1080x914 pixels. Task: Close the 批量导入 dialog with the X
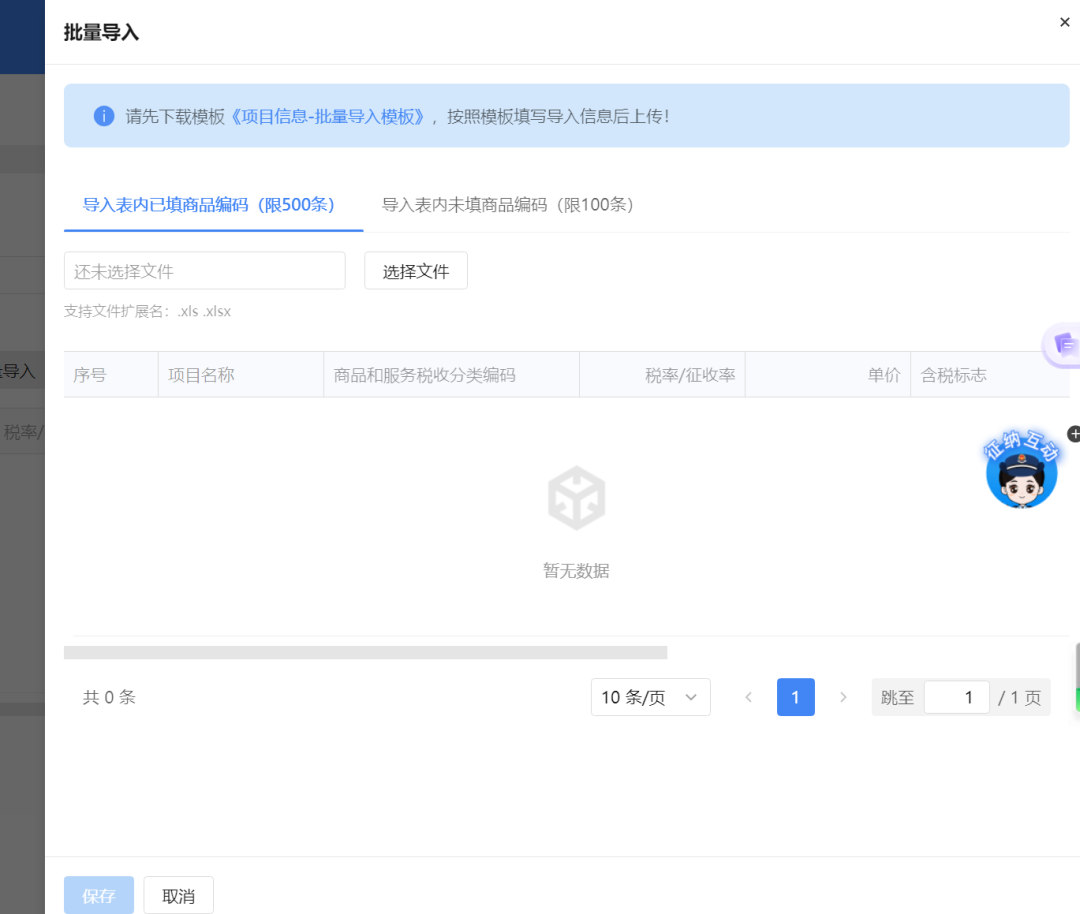(1064, 22)
